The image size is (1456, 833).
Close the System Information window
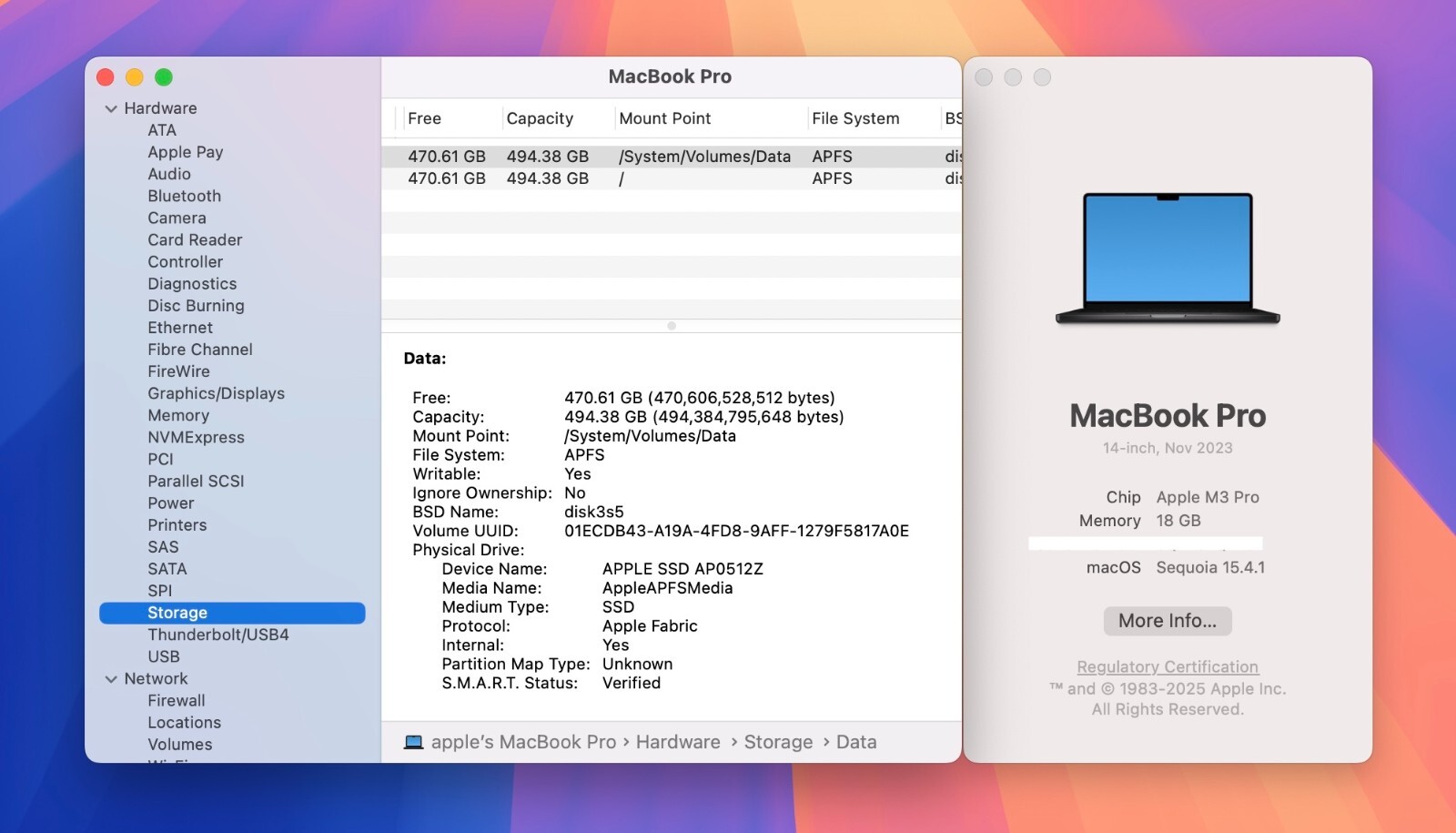click(x=106, y=77)
